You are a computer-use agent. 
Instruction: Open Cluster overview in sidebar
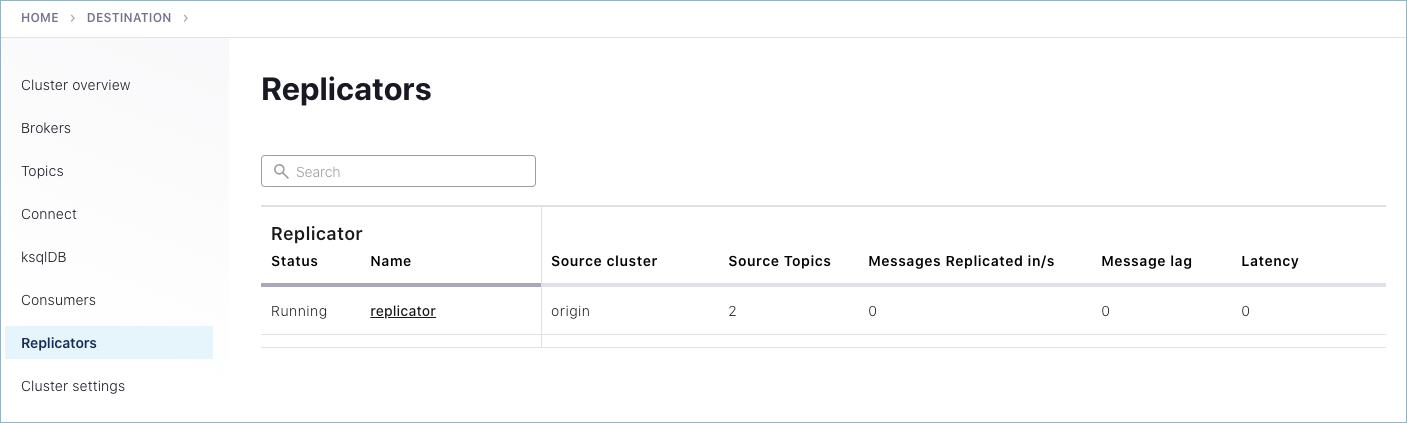click(x=76, y=85)
